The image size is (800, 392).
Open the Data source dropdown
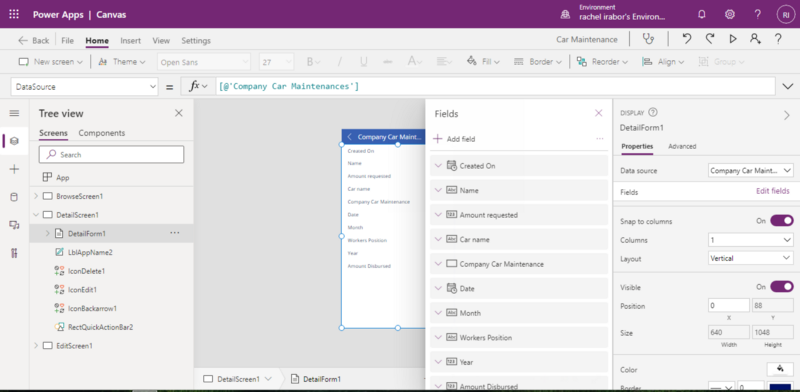click(751, 170)
